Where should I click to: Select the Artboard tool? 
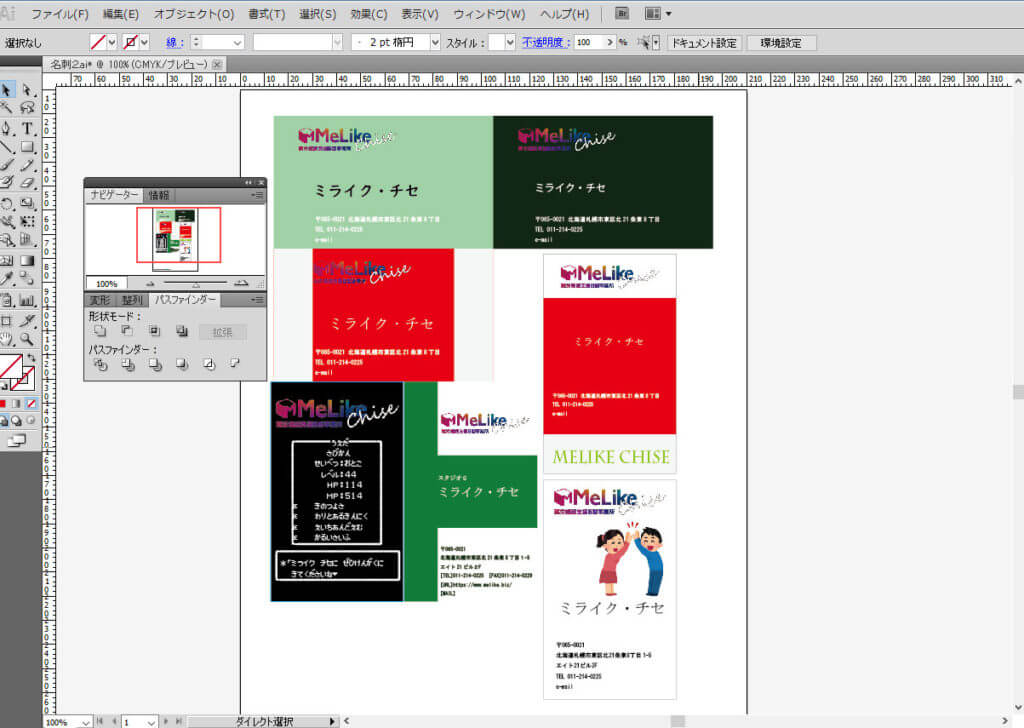pyautogui.click(x=7, y=321)
